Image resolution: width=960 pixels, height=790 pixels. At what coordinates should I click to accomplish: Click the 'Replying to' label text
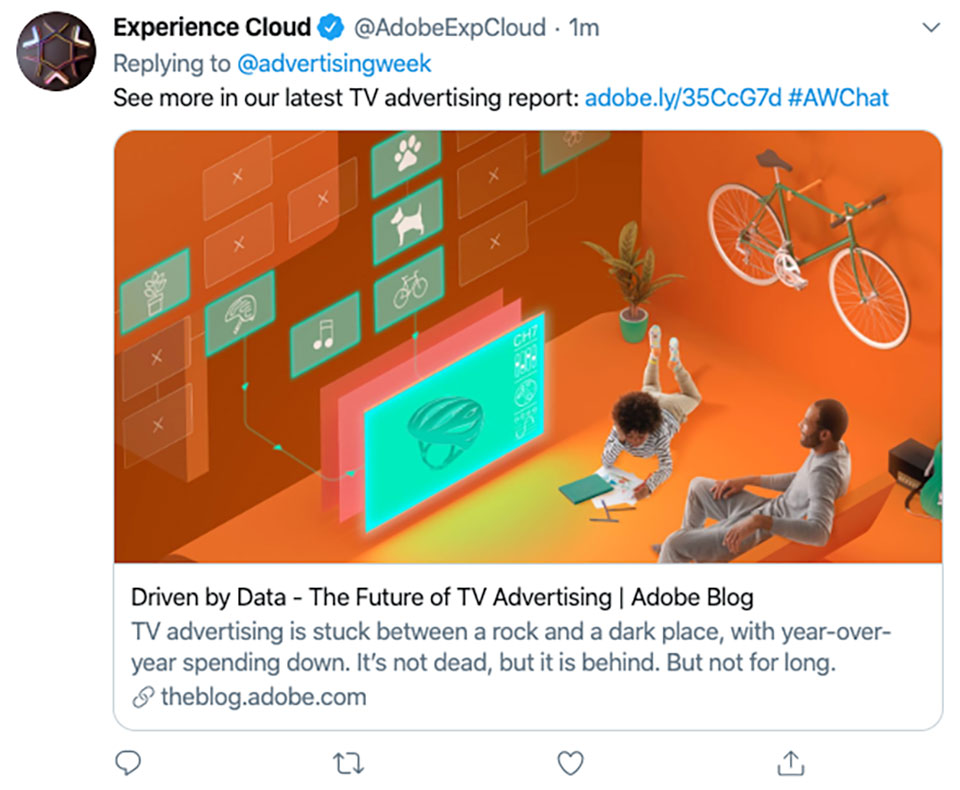tap(172, 64)
